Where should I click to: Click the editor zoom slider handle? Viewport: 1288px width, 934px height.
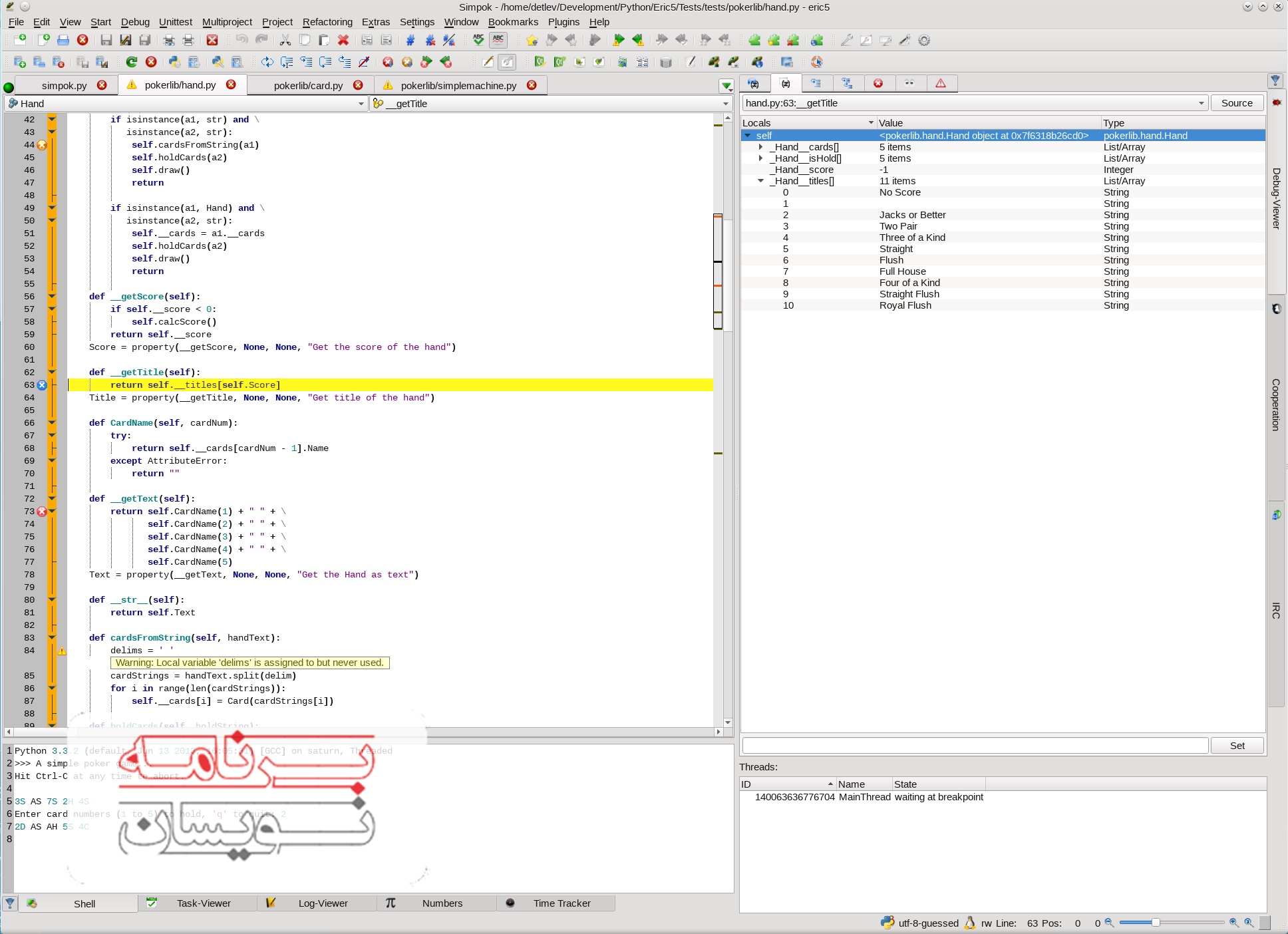[1156, 923]
